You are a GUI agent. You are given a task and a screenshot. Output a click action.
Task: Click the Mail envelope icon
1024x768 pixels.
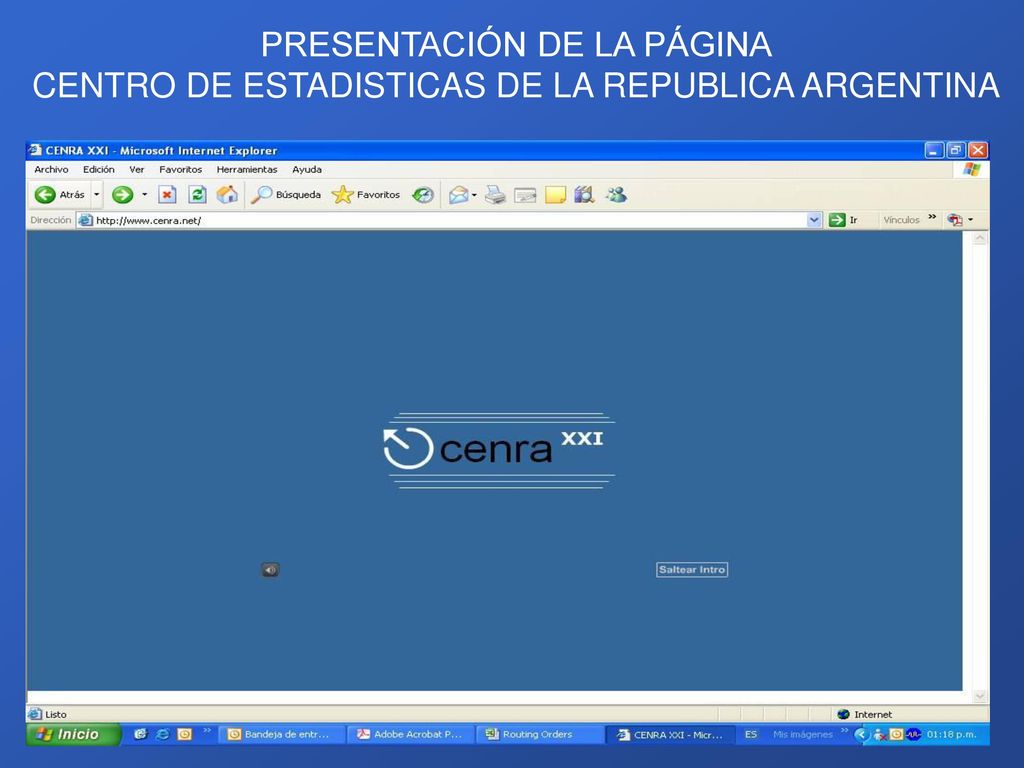pyautogui.click(x=458, y=195)
